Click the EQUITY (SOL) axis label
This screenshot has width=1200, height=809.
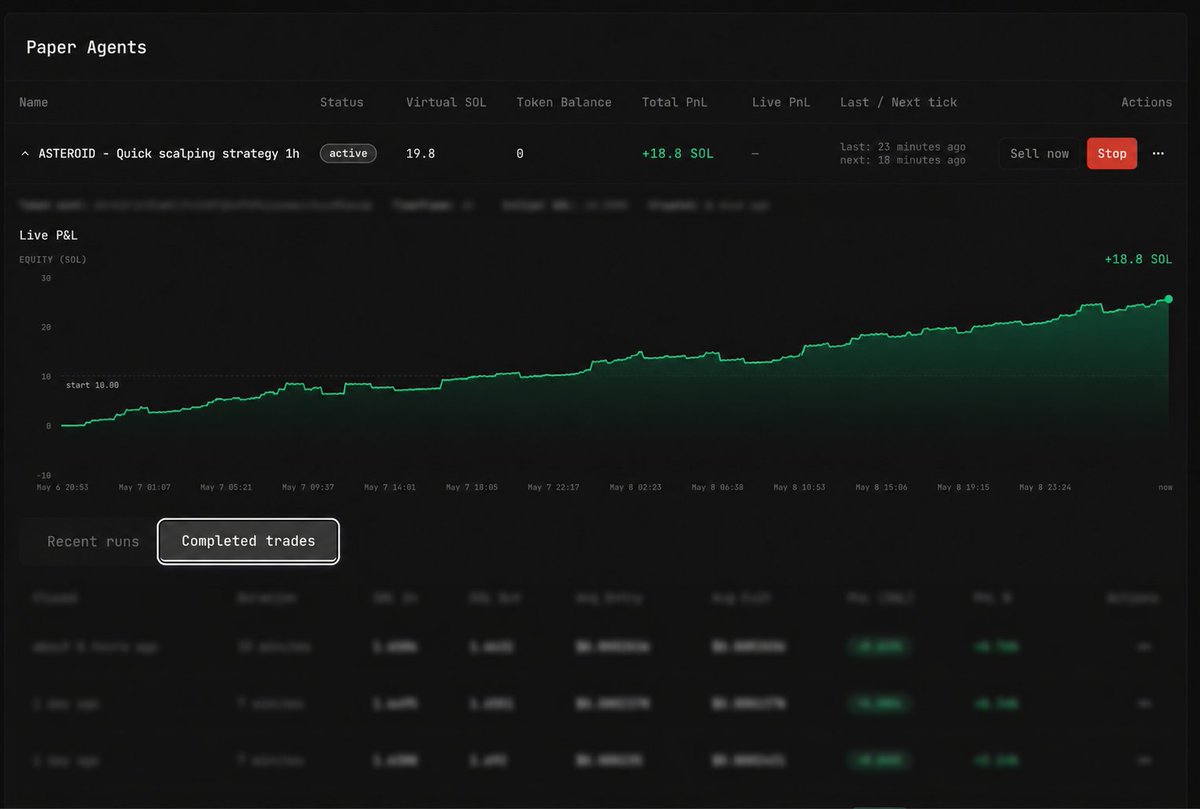click(53, 260)
